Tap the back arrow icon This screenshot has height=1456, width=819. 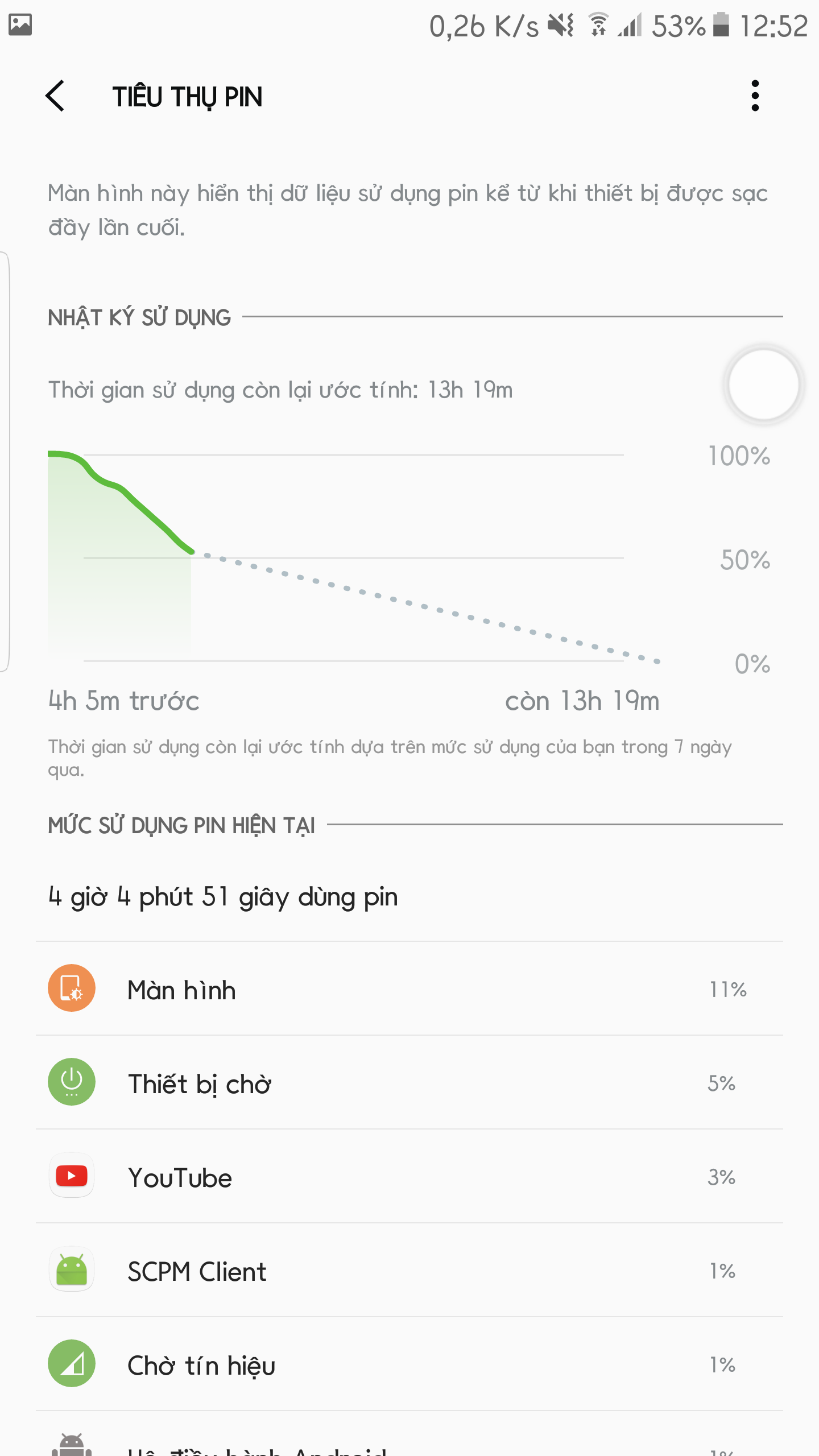coord(55,96)
